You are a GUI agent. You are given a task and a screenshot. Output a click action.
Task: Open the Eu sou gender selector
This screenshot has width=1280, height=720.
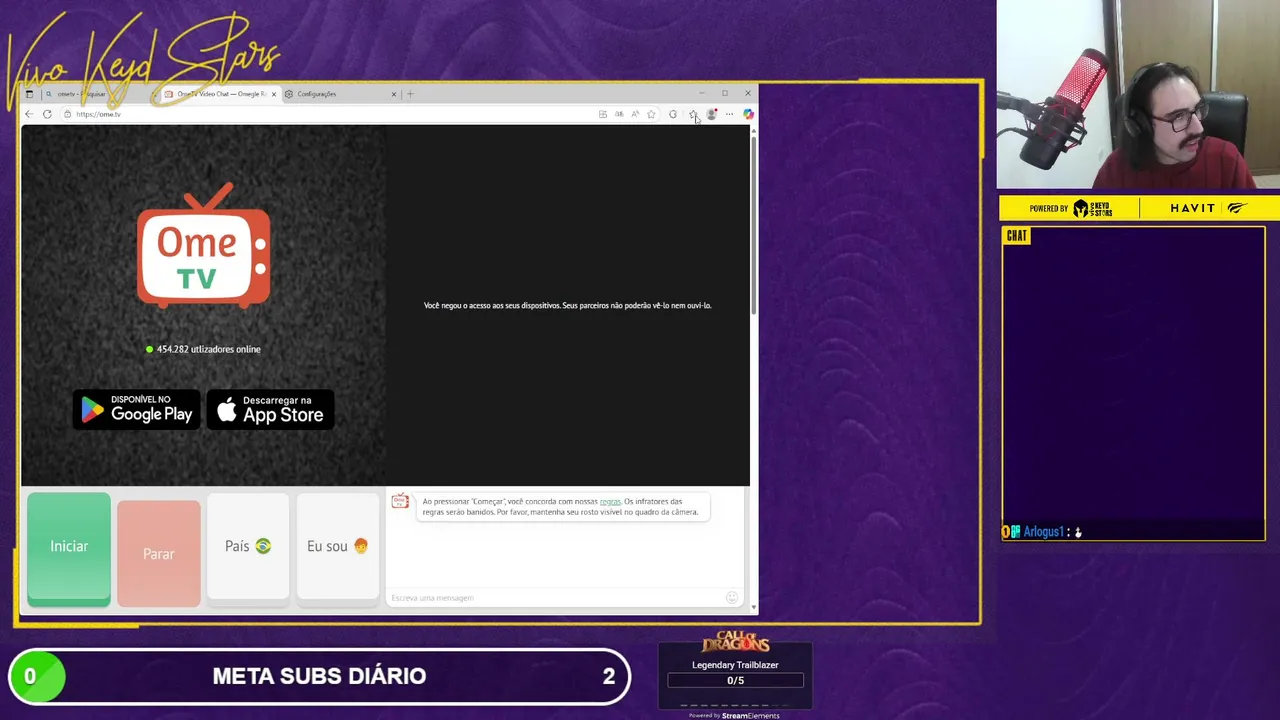[x=338, y=549]
